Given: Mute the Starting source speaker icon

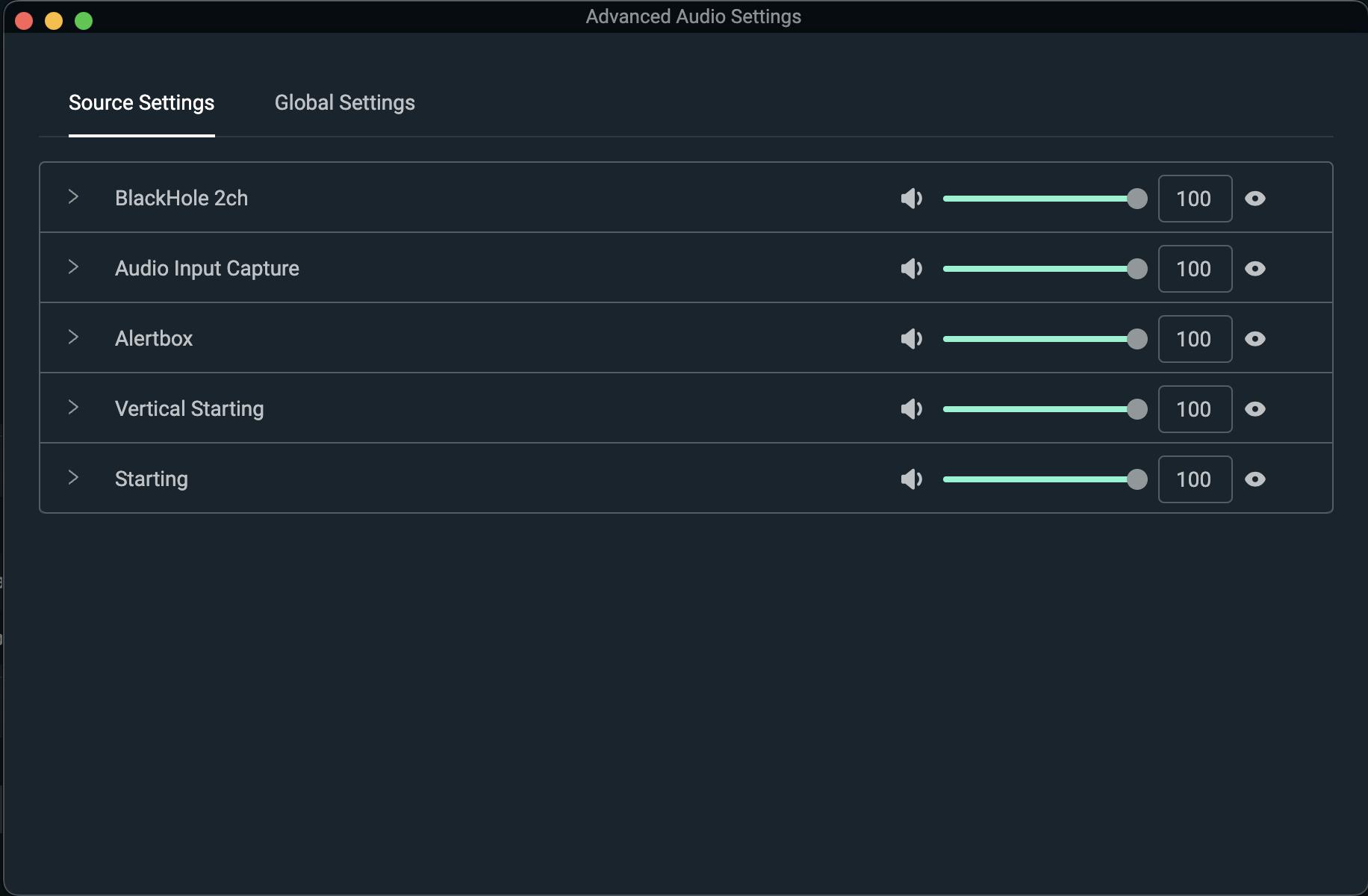Looking at the screenshot, I should (911, 479).
